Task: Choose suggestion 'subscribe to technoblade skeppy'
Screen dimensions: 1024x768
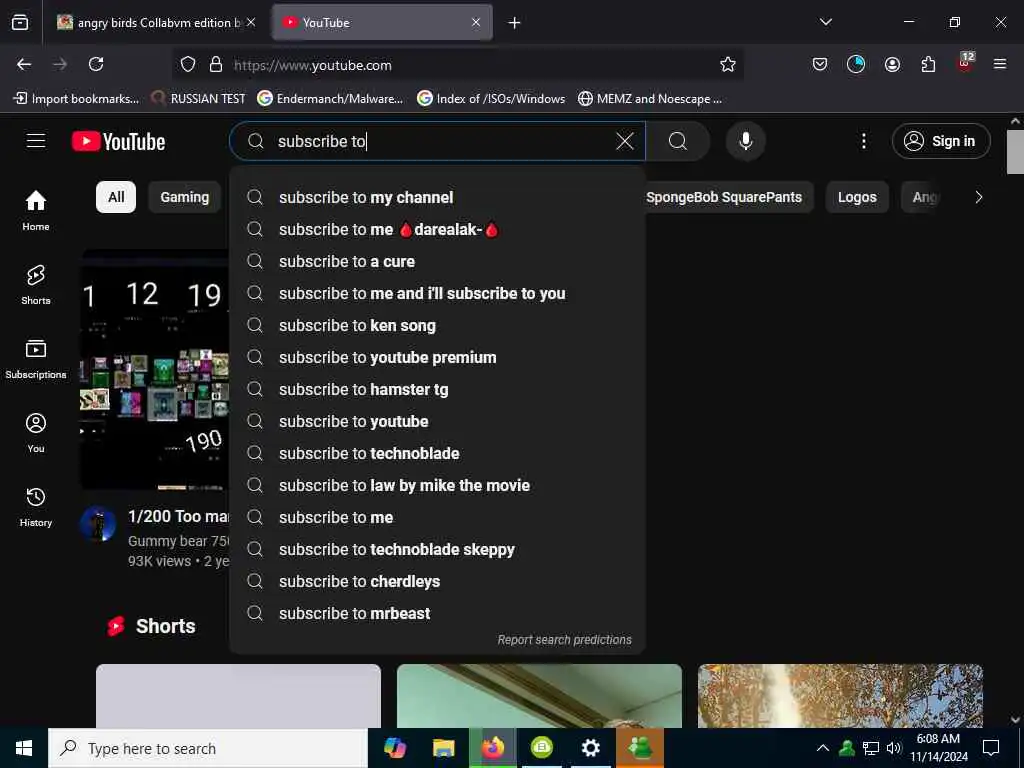Action: point(437,549)
